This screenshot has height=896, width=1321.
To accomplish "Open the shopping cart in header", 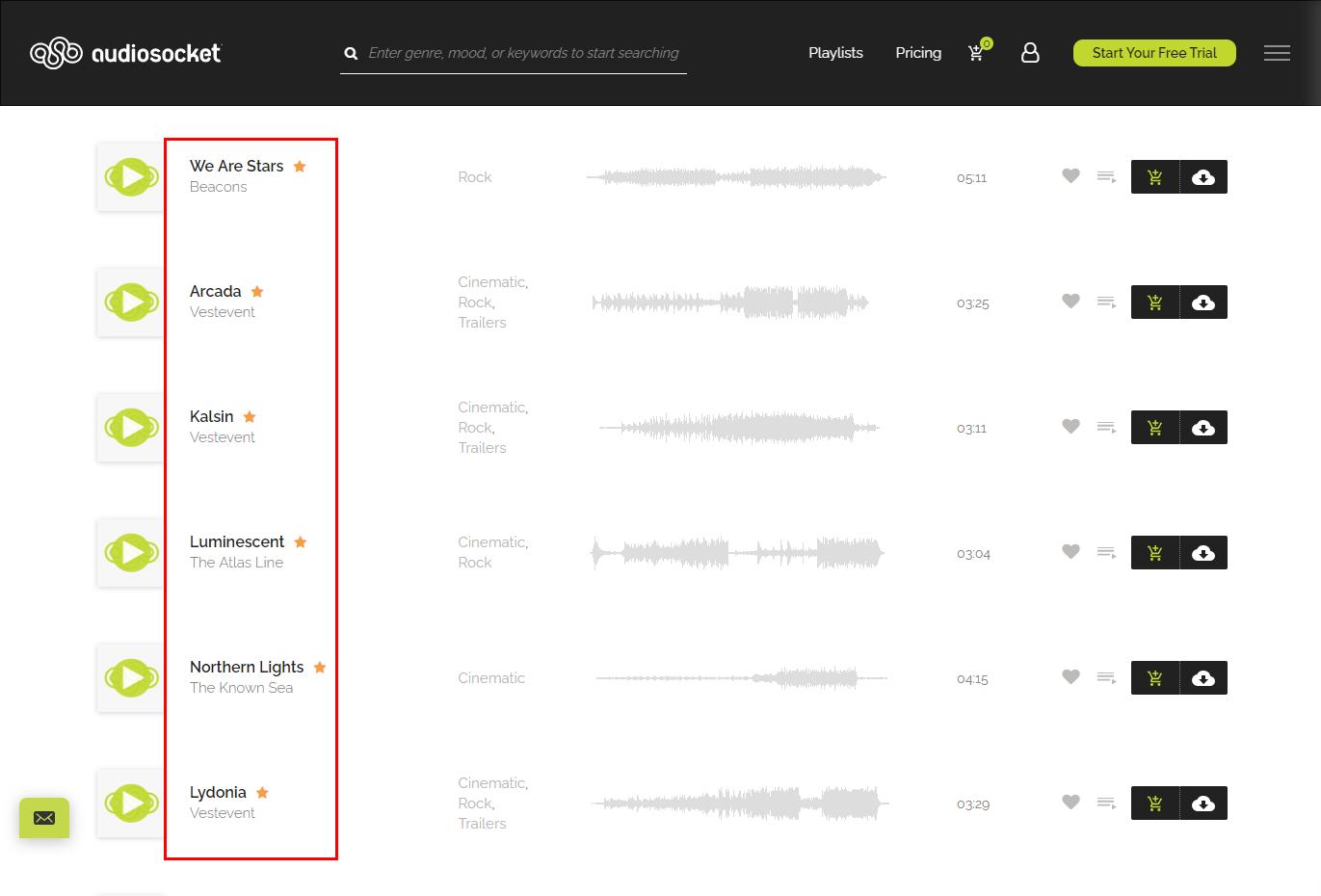I will point(977,53).
